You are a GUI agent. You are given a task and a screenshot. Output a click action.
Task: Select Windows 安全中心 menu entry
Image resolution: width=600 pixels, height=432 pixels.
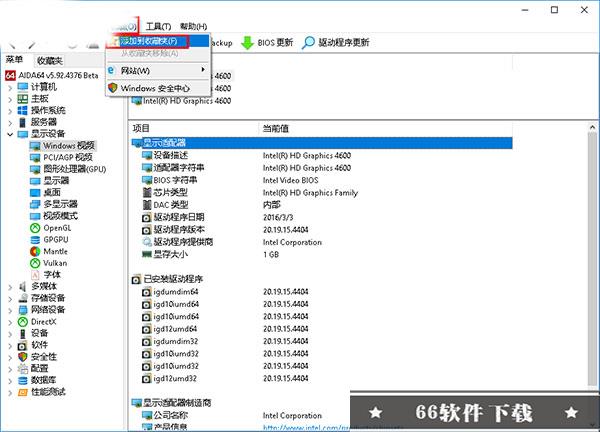tap(158, 88)
